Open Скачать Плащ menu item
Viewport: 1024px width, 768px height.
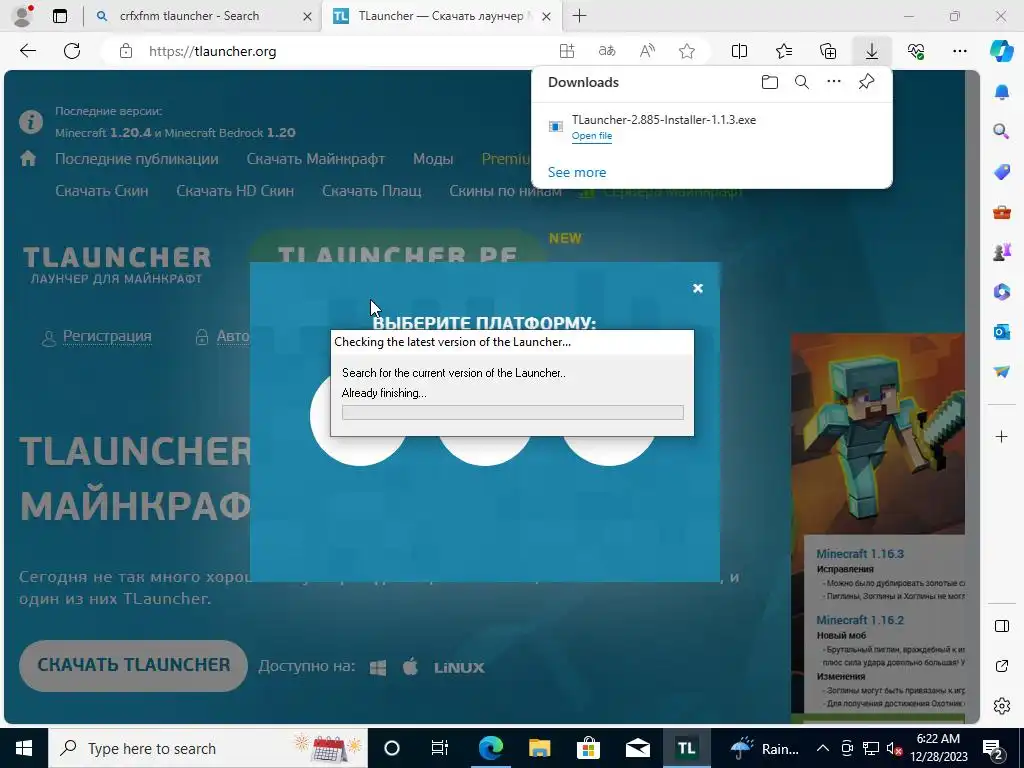pyautogui.click(x=372, y=191)
